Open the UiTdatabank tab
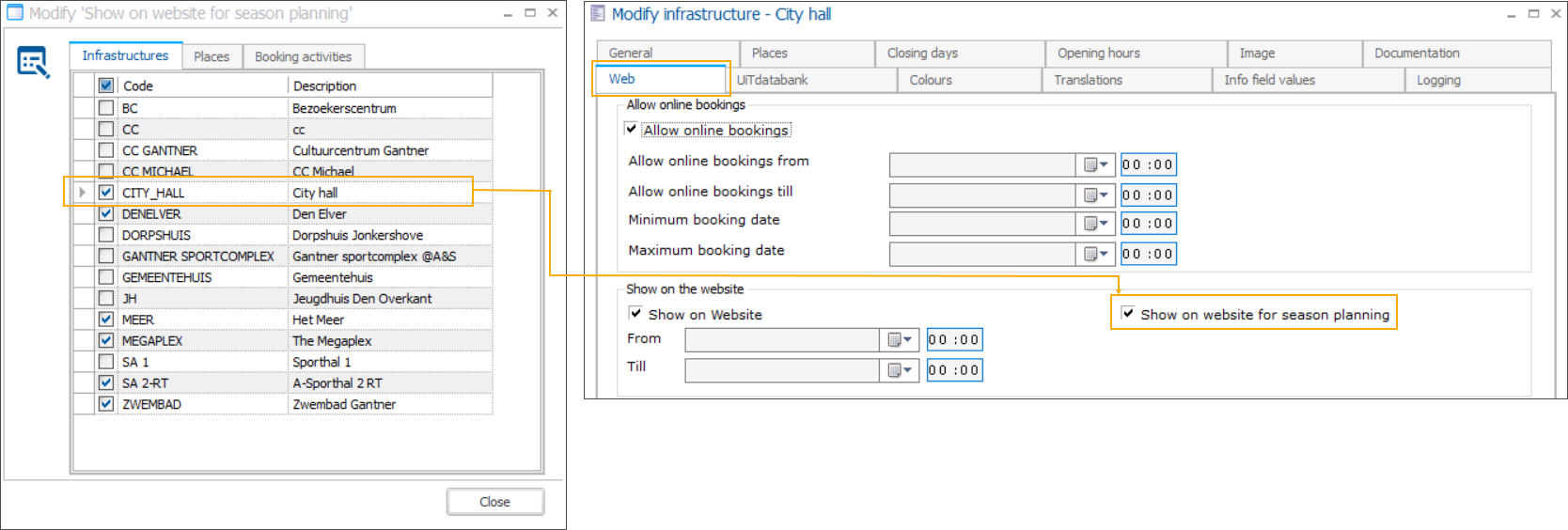 [811, 80]
